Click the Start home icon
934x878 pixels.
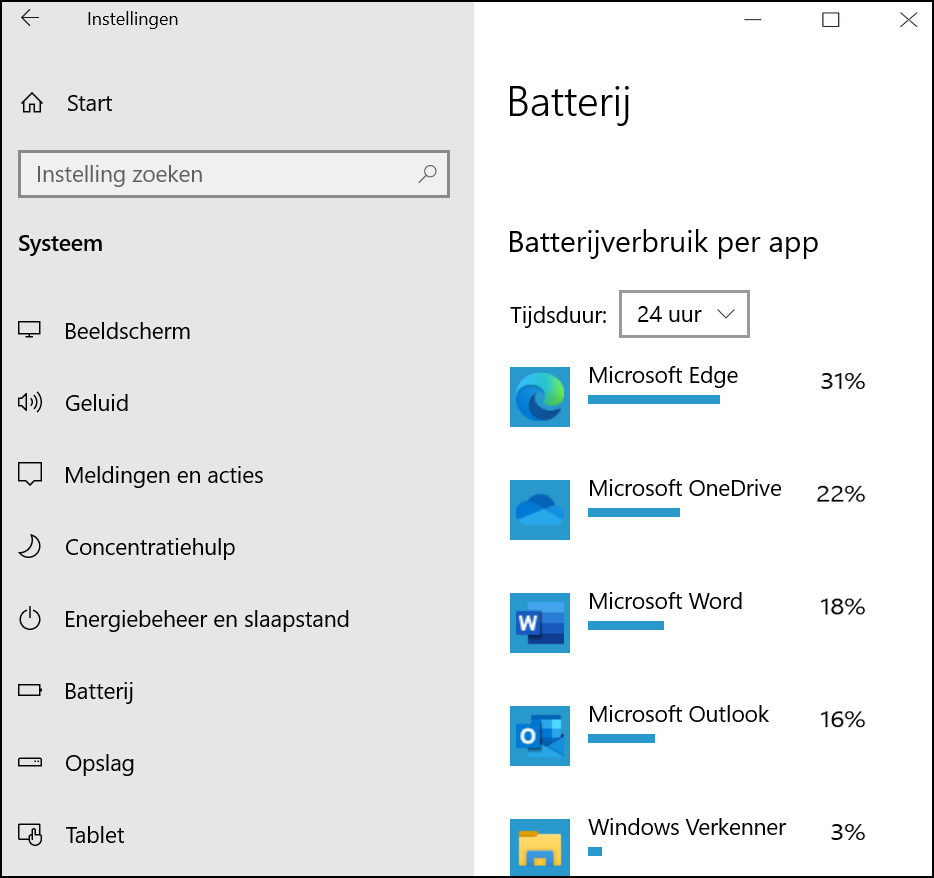pyautogui.click(x=32, y=103)
